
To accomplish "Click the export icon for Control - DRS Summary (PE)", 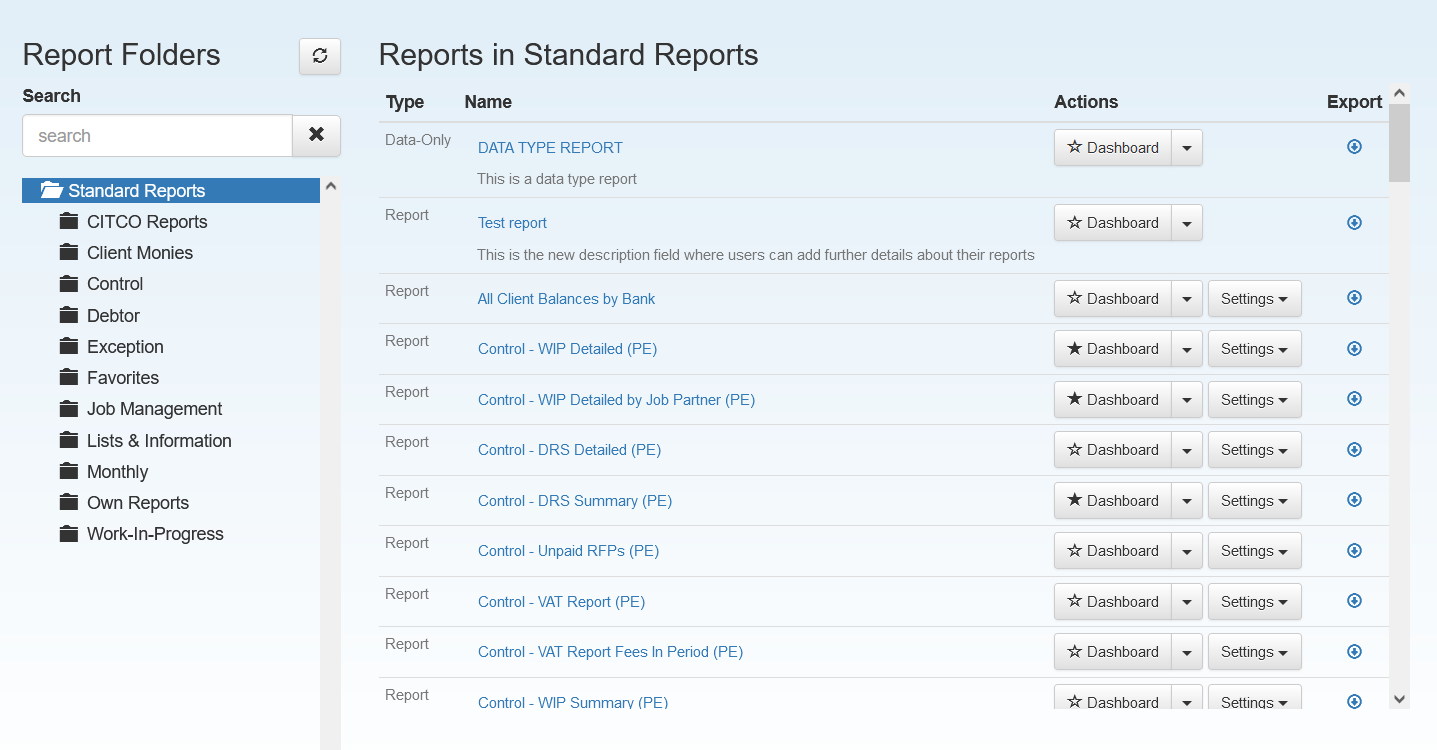I will 1354,499.
